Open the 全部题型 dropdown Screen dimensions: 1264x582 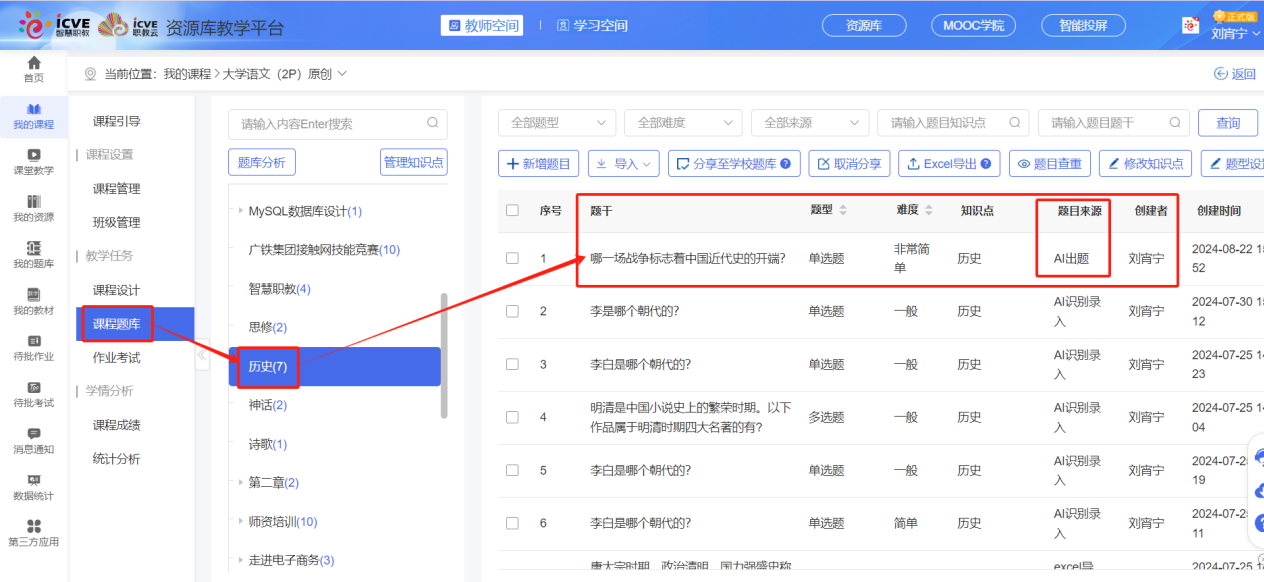point(556,122)
